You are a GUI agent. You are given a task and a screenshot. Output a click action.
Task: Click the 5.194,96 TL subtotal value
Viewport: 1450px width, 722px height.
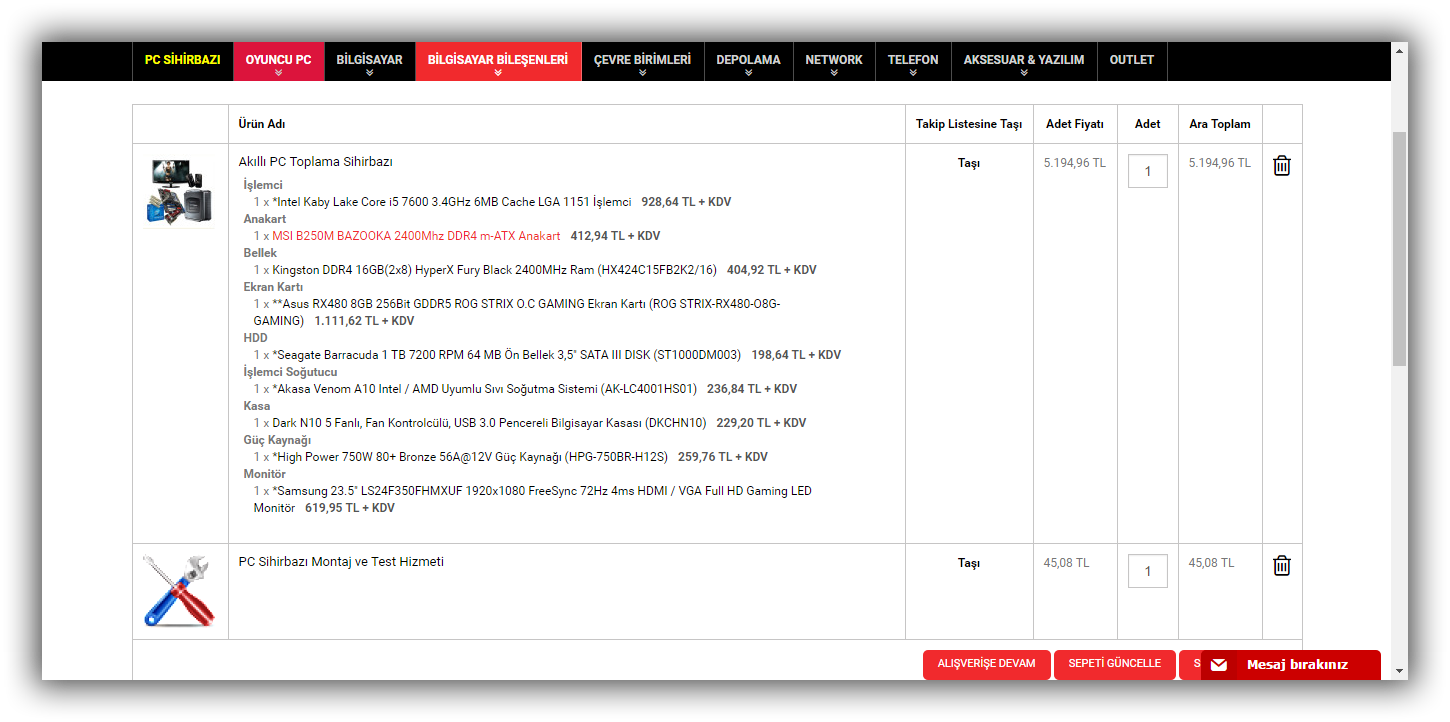coord(1220,163)
